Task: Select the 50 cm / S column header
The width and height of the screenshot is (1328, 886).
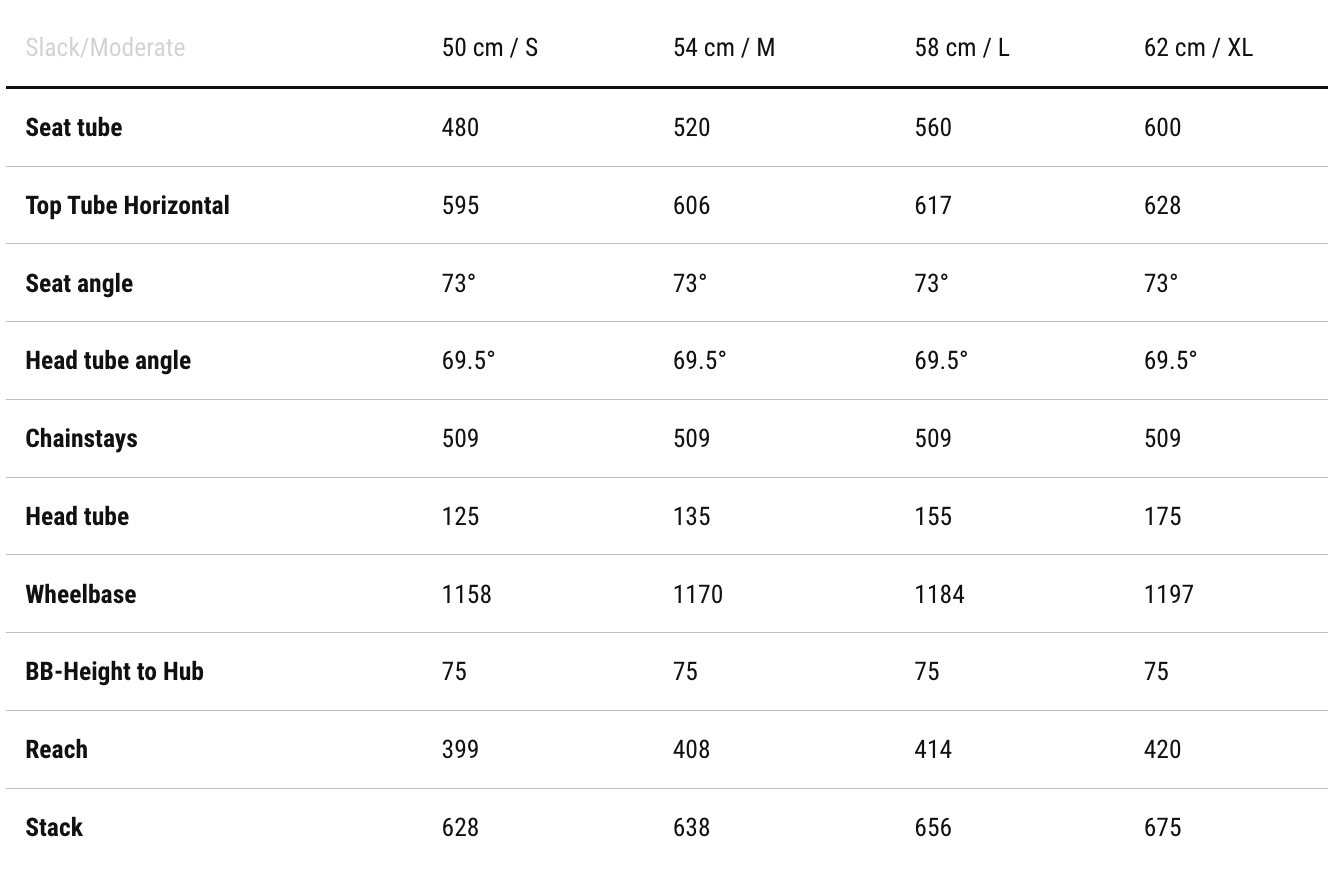Action: pos(490,47)
